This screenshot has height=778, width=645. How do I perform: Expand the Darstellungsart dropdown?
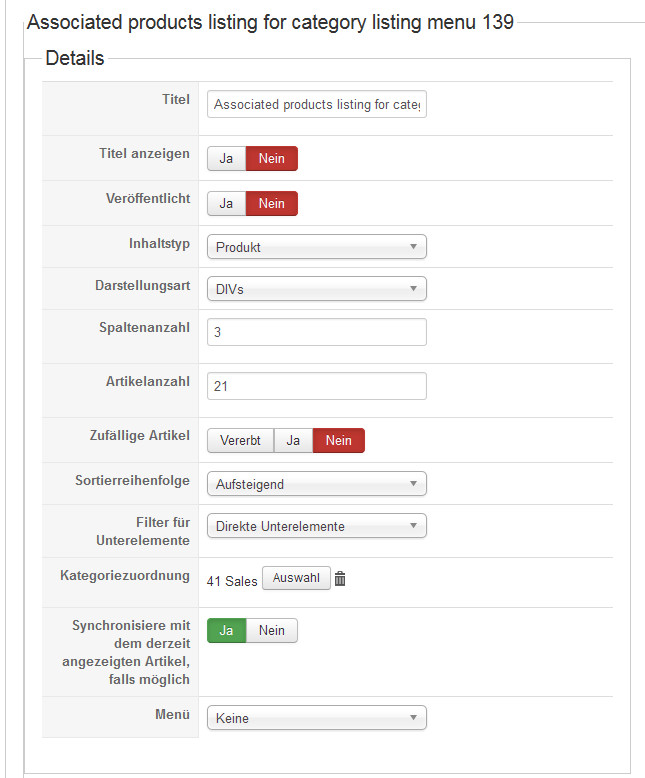[316, 289]
